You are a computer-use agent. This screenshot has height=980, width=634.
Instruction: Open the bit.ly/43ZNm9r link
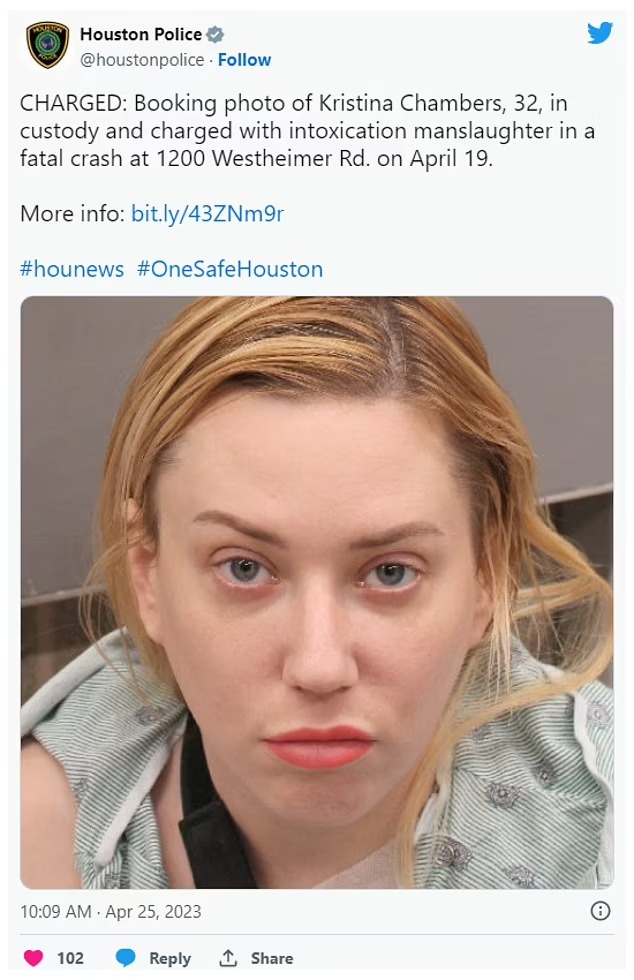208,214
